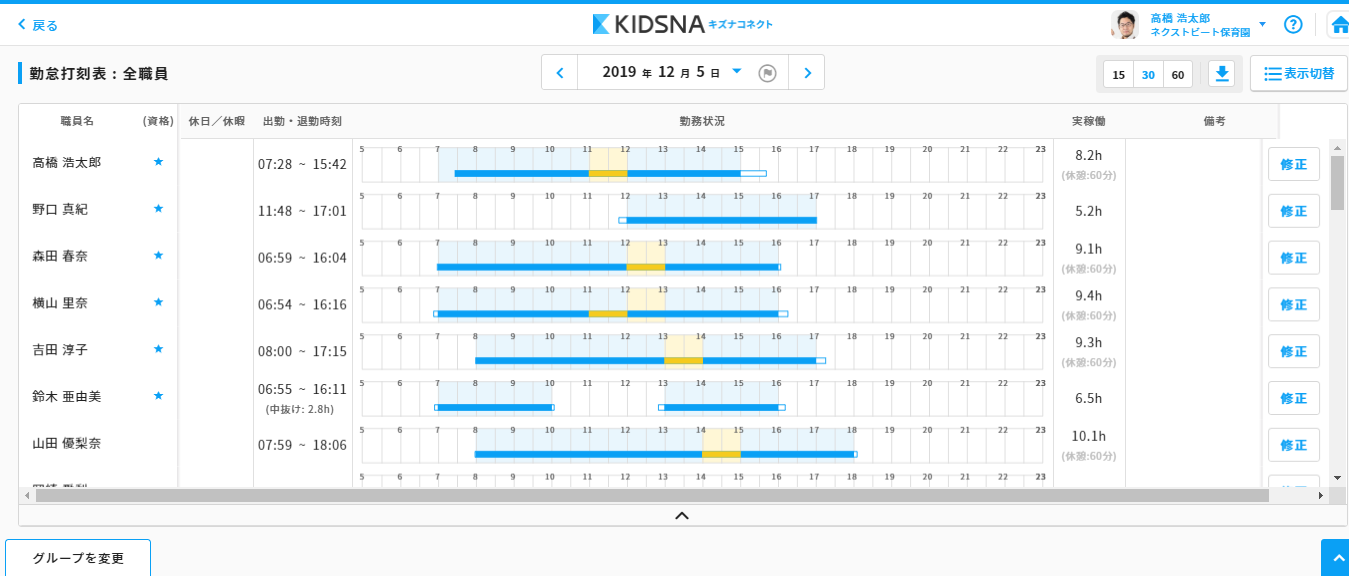Select the 30 minute interval

(x=1148, y=75)
